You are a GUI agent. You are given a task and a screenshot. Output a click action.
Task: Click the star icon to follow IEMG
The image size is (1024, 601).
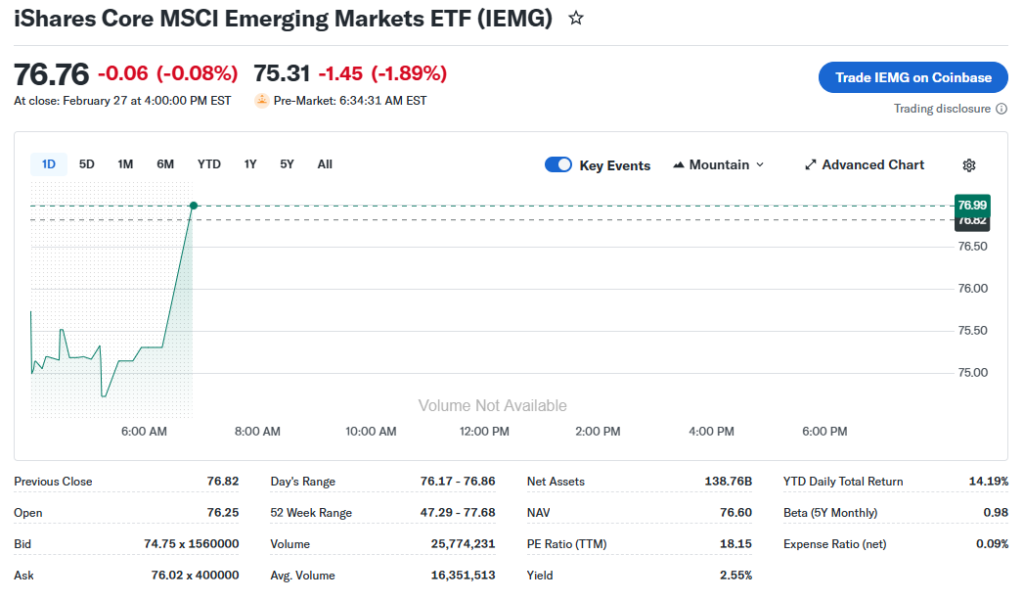coord(576,18)
